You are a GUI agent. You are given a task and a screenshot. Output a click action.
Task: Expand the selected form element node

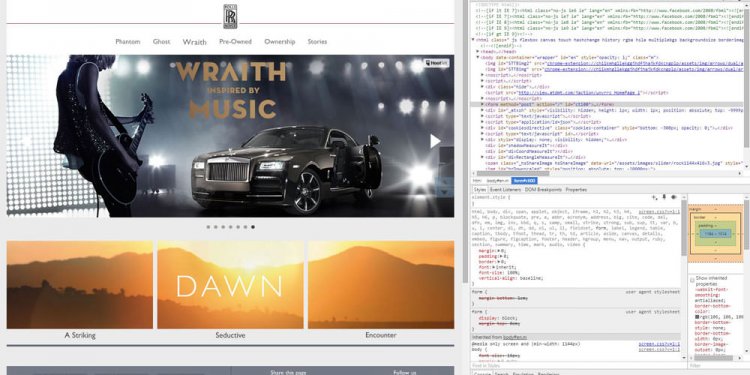point(483,104)
